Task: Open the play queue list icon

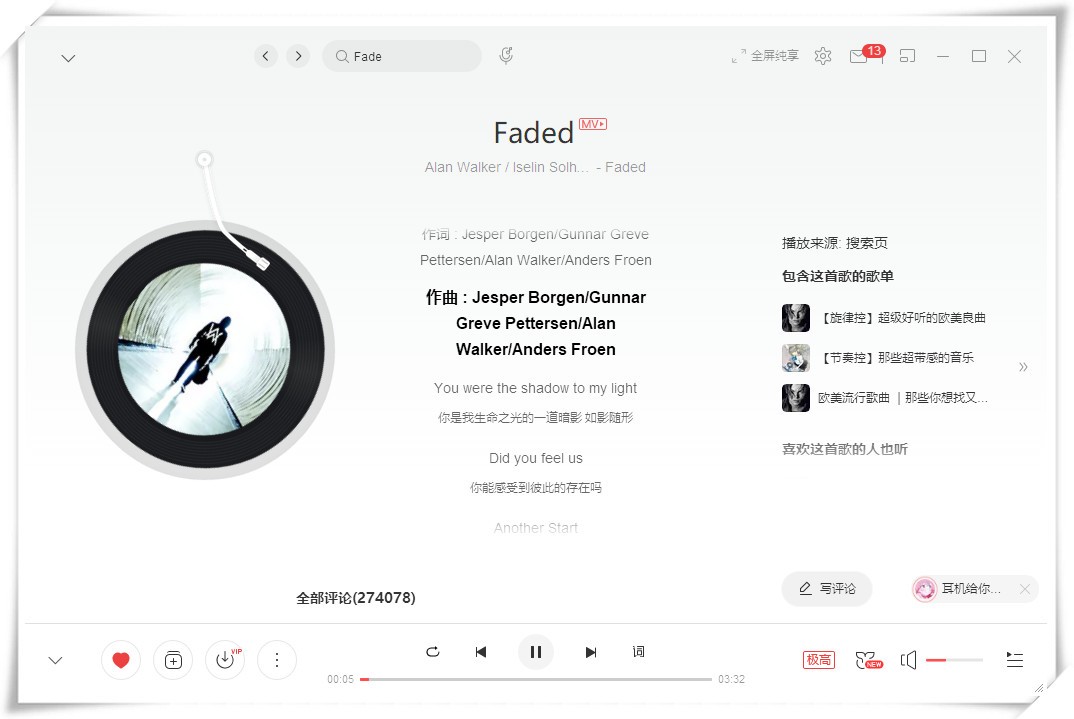Action: (1014, 660)
